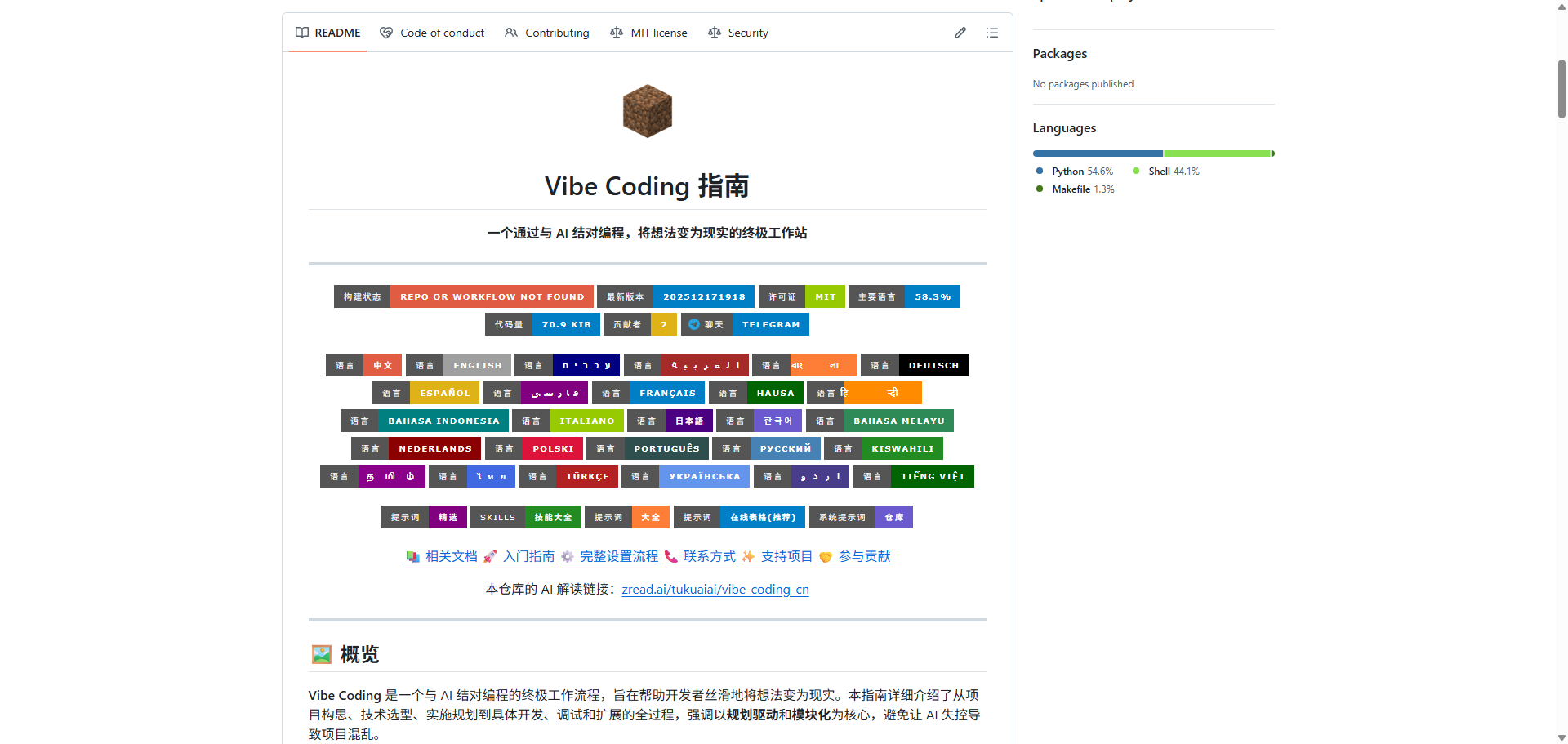
Task: Click the Shell 44.1% language entry
Action: [x=1166, y=172]
